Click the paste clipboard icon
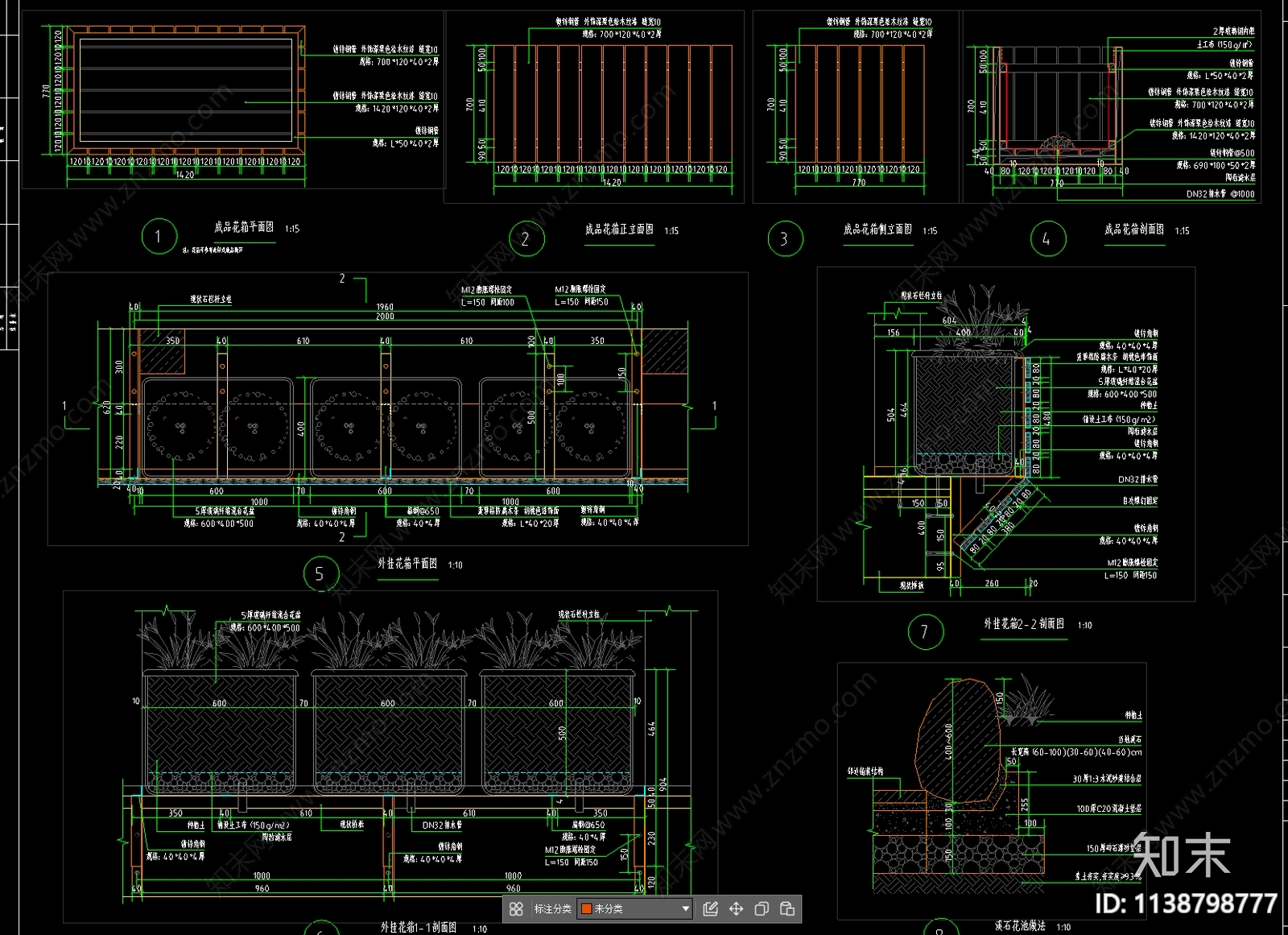Image resolution: width=1288 pixels, height=935 pixels. 787,908
